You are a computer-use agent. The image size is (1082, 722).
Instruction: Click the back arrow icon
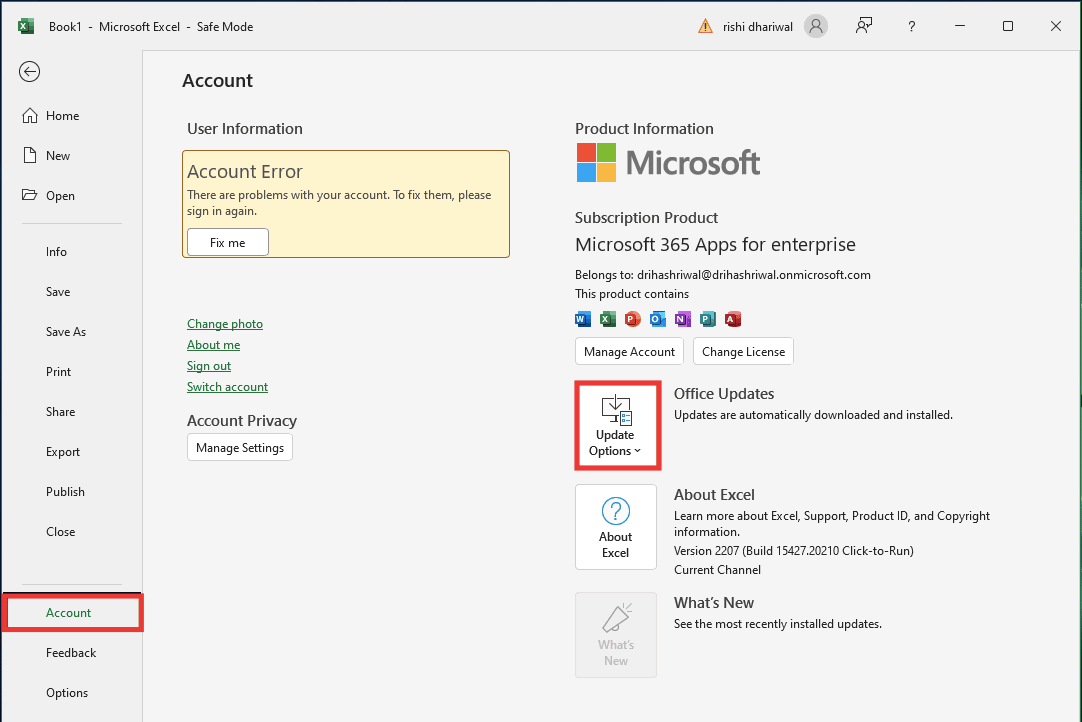tap(30, 71)
